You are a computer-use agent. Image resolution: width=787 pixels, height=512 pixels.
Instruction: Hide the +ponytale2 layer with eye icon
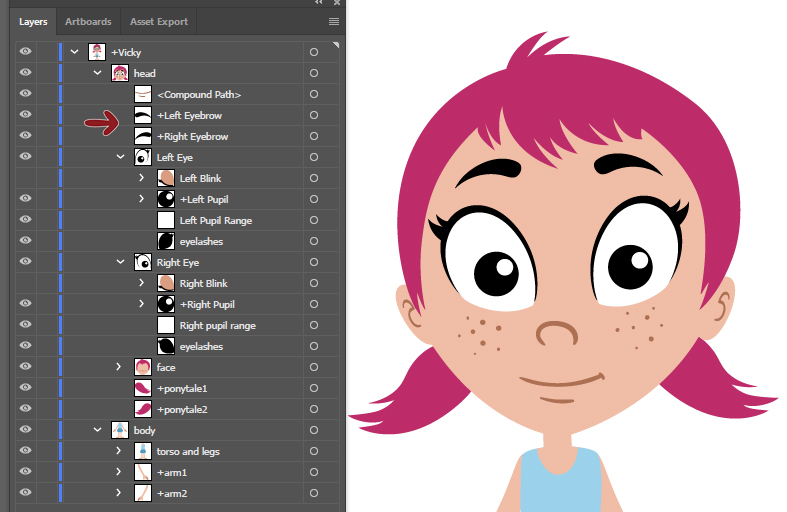click(25, 410)
